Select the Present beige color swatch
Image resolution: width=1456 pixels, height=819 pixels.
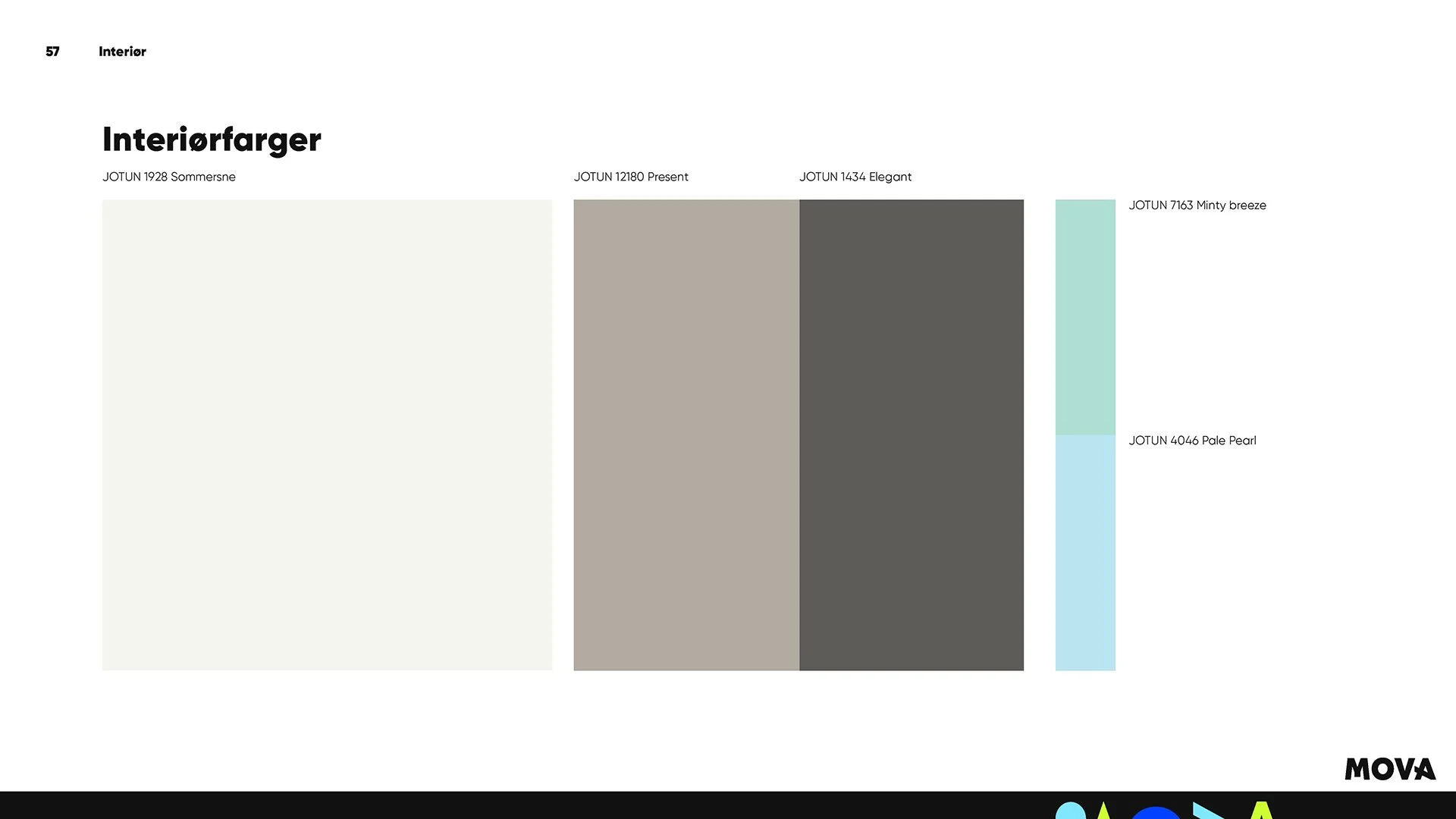[x=686, y=435]
